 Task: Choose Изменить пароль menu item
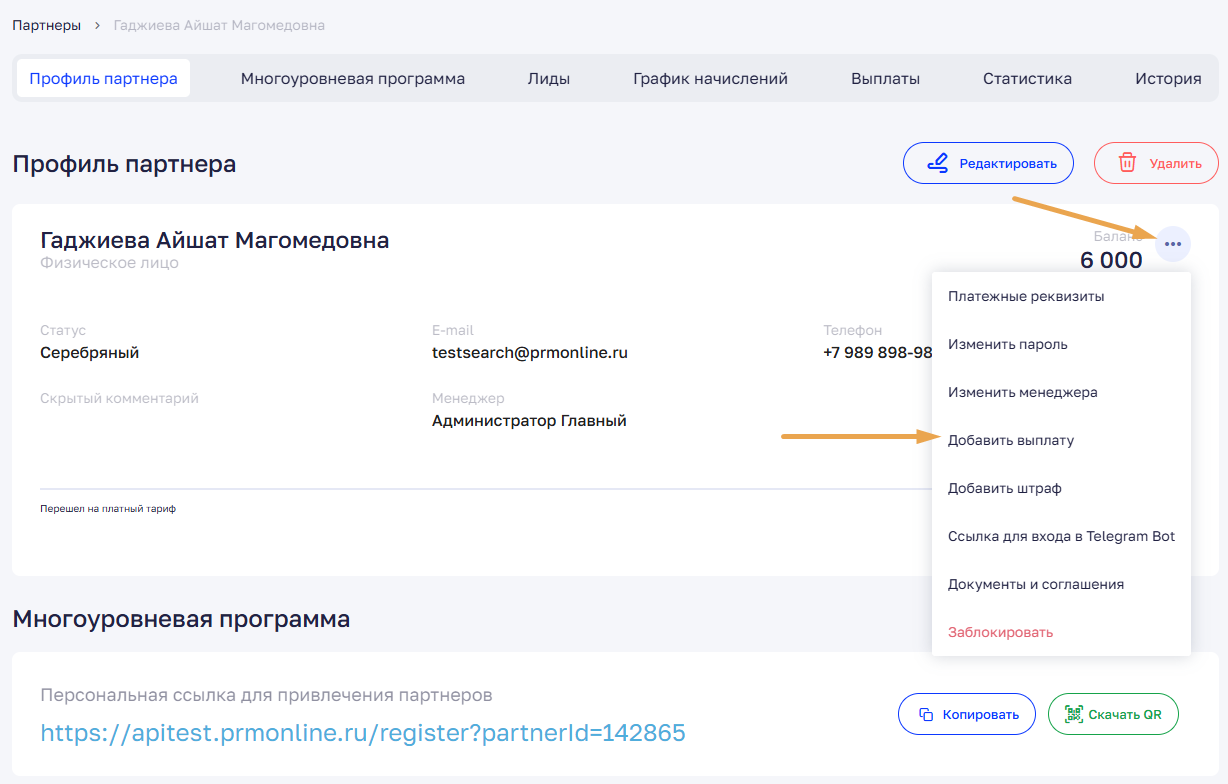(x=1008, y=344)
